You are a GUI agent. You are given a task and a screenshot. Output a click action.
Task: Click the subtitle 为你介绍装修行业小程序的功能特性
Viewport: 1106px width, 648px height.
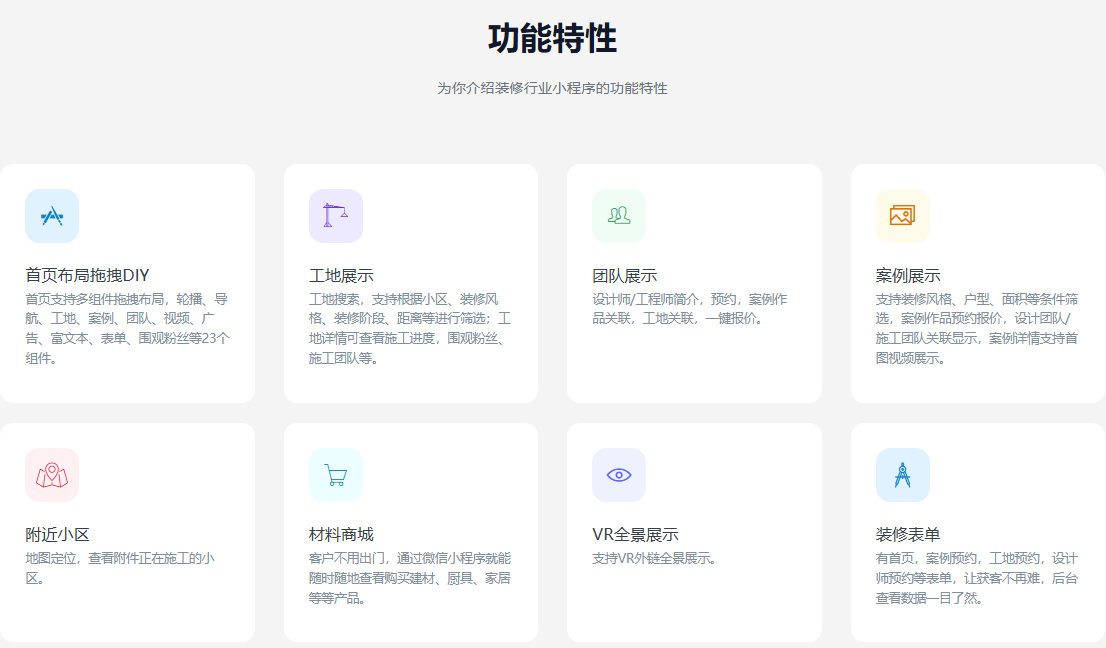click(552, 88)
